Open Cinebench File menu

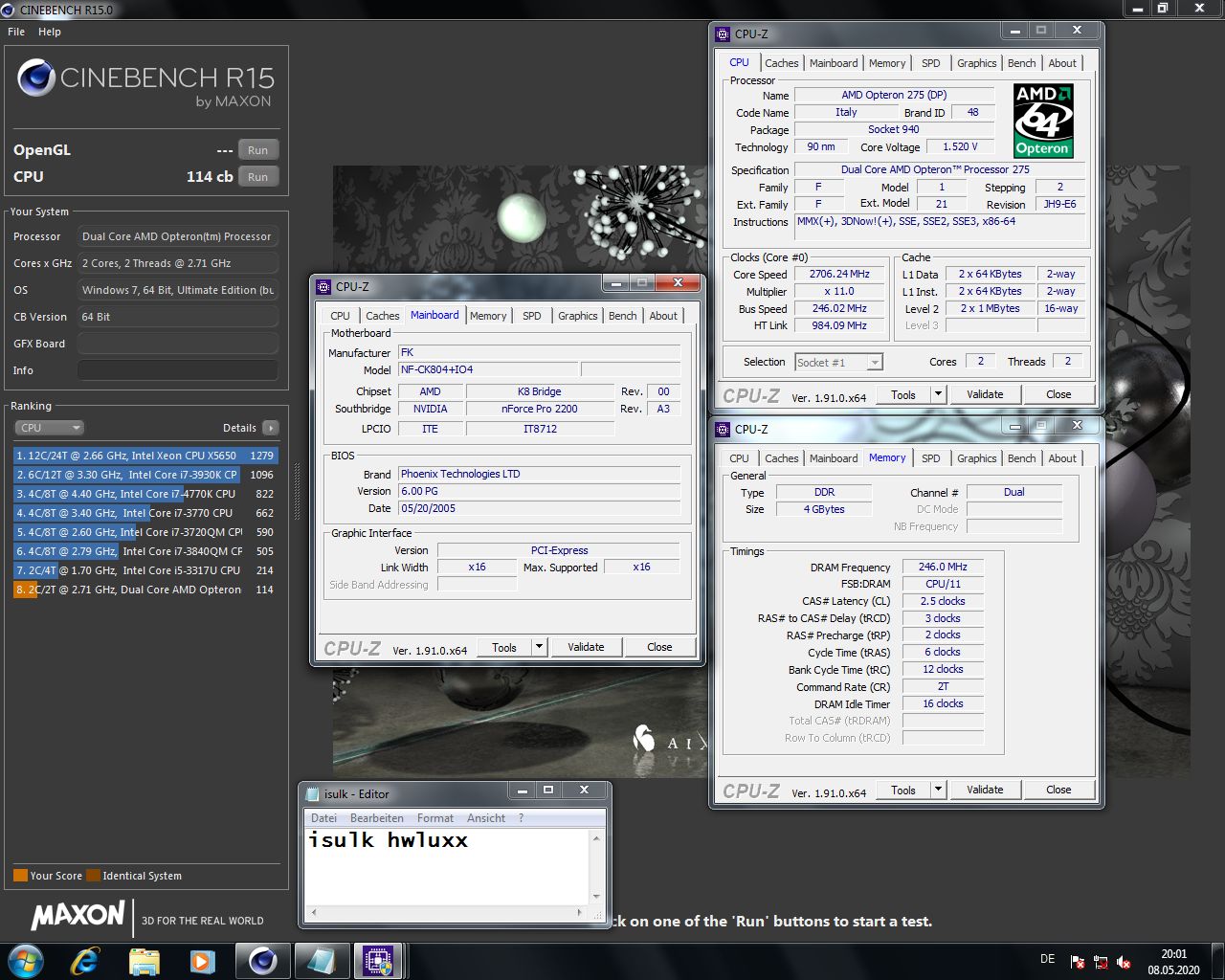[16, 32]
